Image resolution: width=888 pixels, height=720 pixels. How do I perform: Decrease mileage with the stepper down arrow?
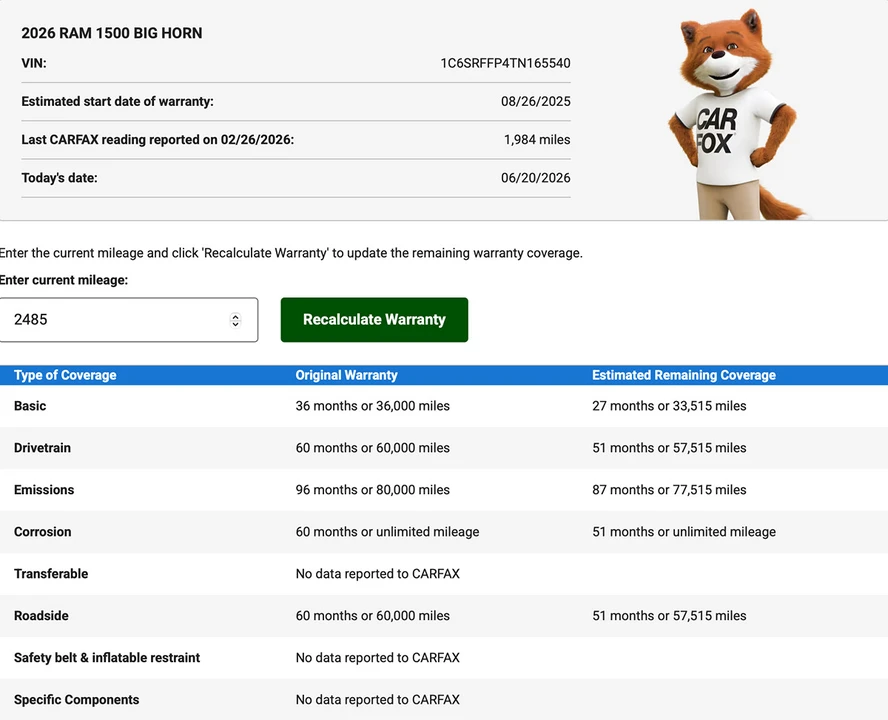pyautogui.click(x=236, y=324)
